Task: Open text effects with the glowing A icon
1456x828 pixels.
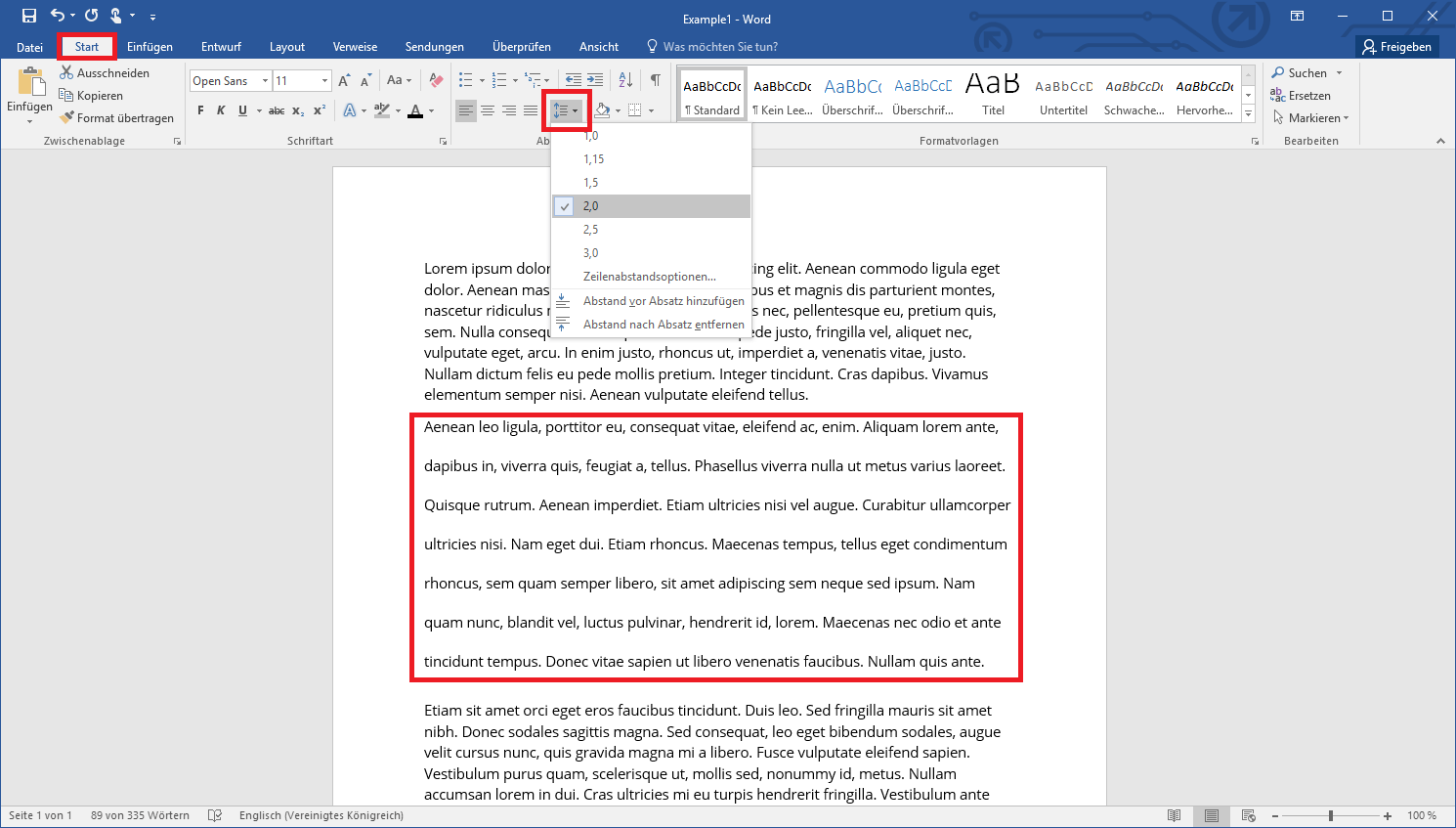Action: [350, 111]
